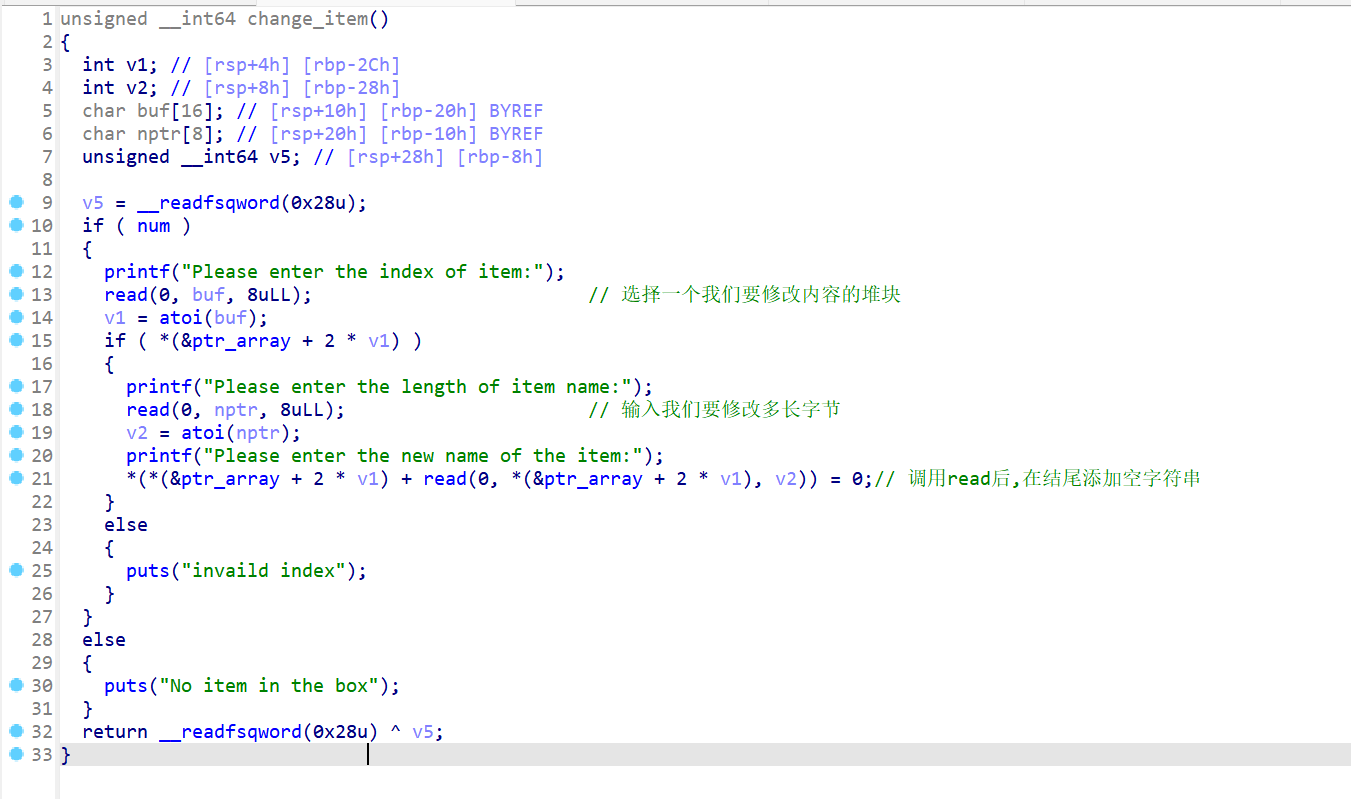Toggle breakpoint dot on line 13
1351x799 pixels.
[15, 294]
